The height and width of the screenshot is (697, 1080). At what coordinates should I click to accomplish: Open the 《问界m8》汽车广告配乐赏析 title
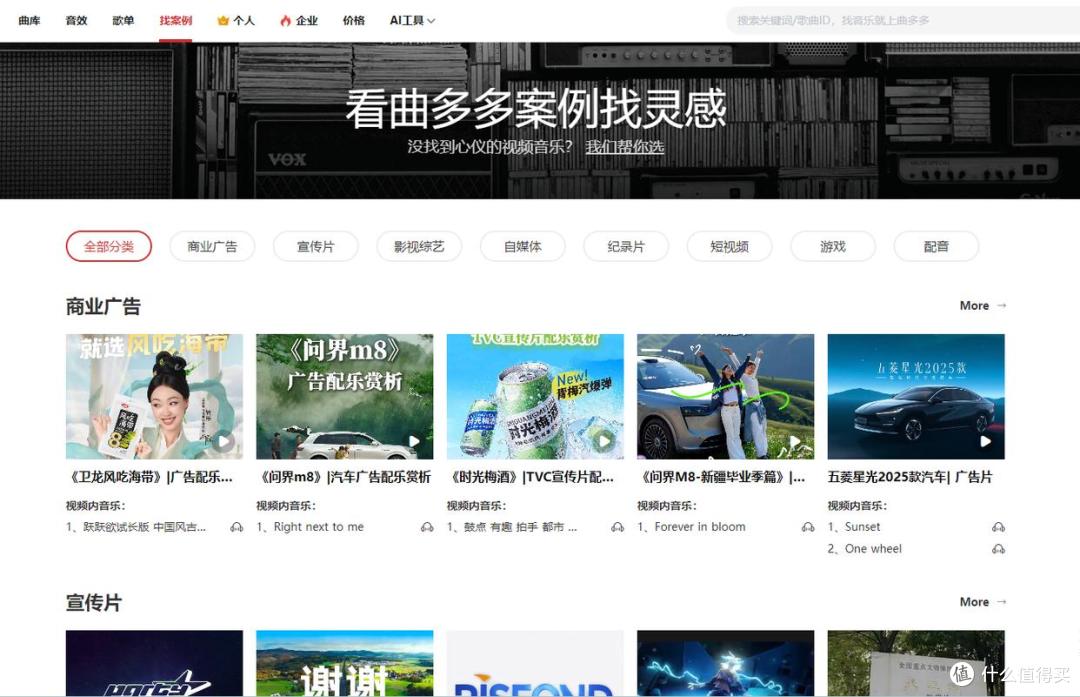click(x=344, y=477)
